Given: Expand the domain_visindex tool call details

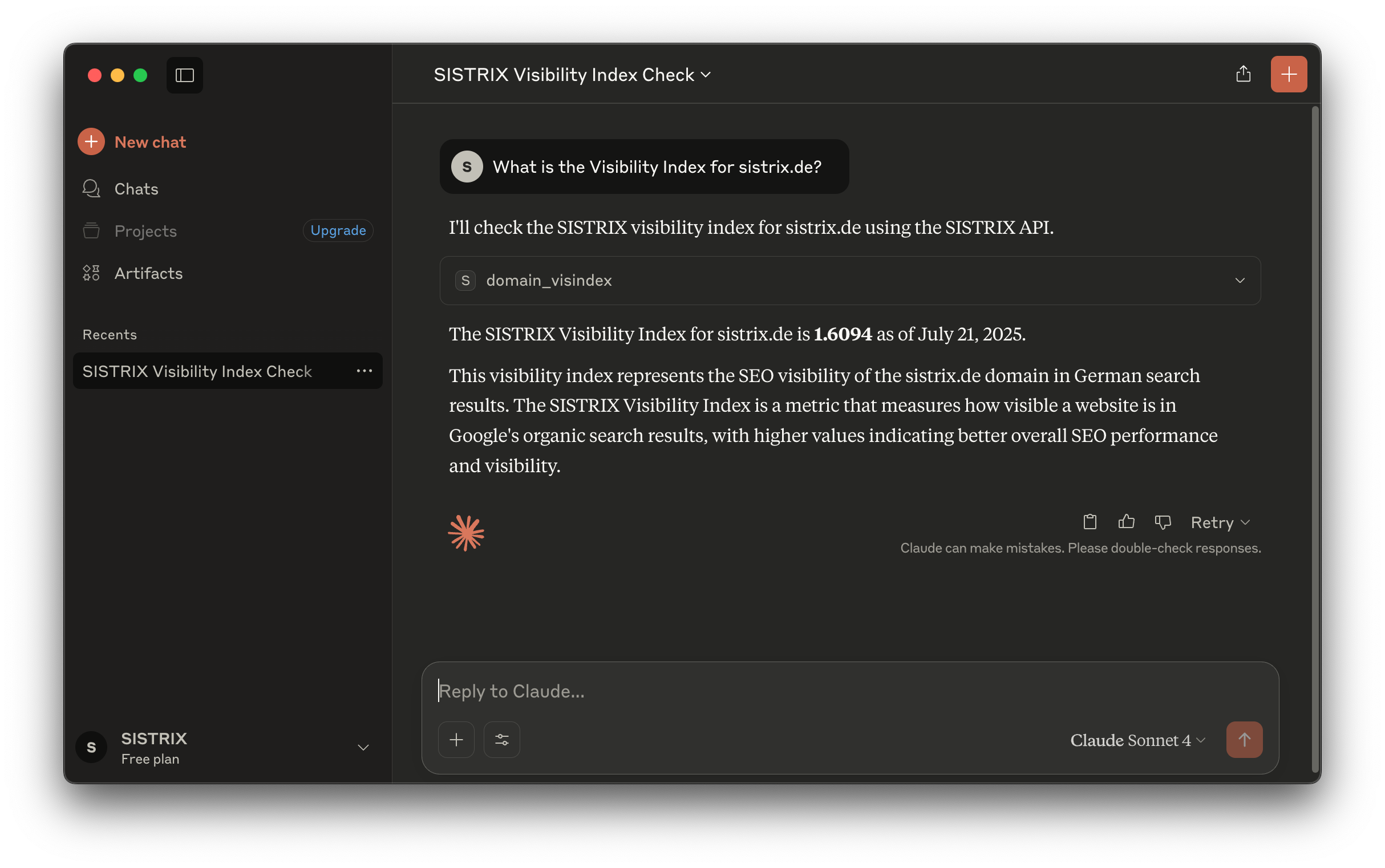Looking at the screenshot, I should click(1240, 280).
